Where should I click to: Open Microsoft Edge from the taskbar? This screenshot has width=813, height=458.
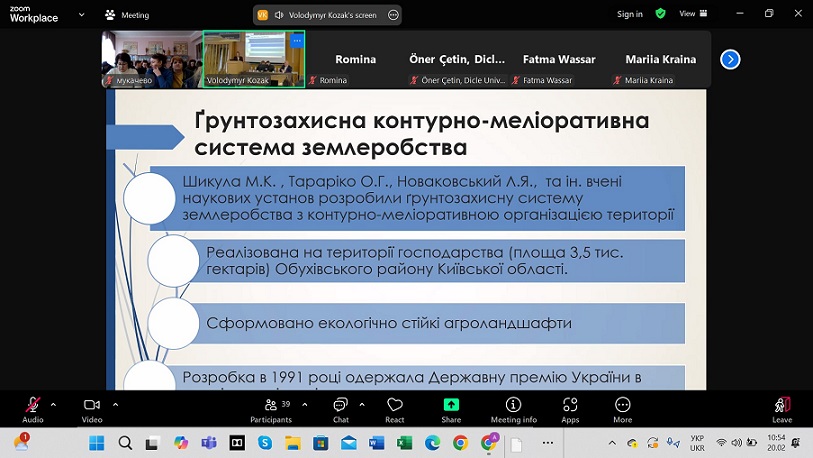(x=432, y=443)
